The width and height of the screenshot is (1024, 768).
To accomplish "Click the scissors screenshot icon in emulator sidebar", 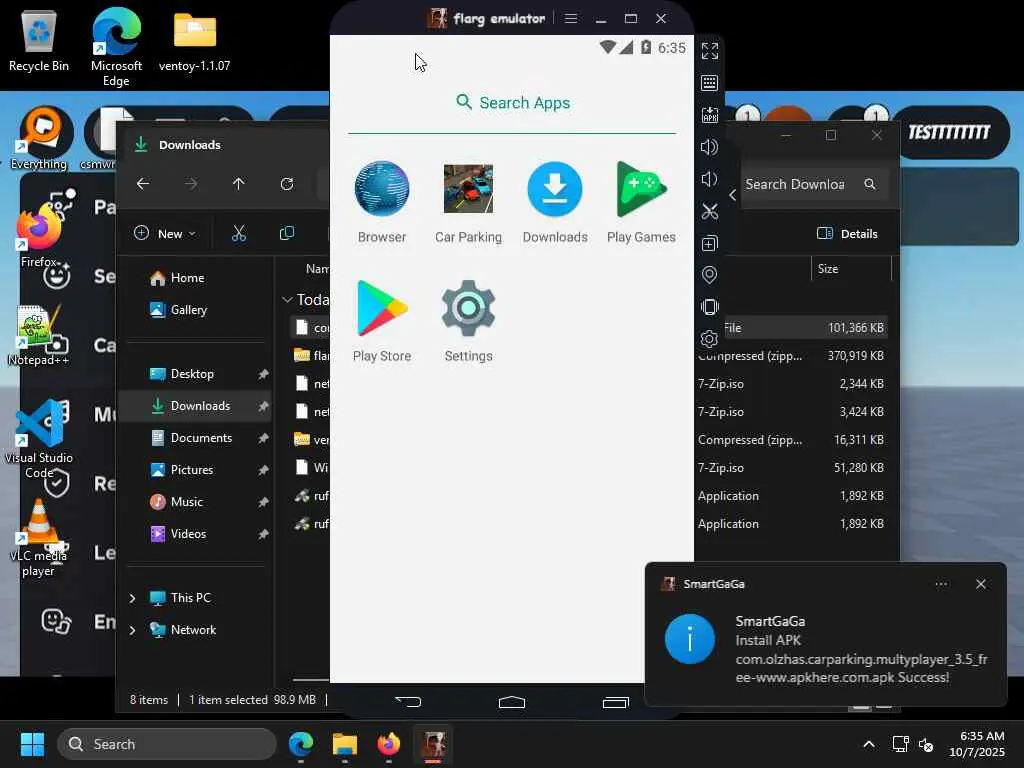I will pos(709,211).
